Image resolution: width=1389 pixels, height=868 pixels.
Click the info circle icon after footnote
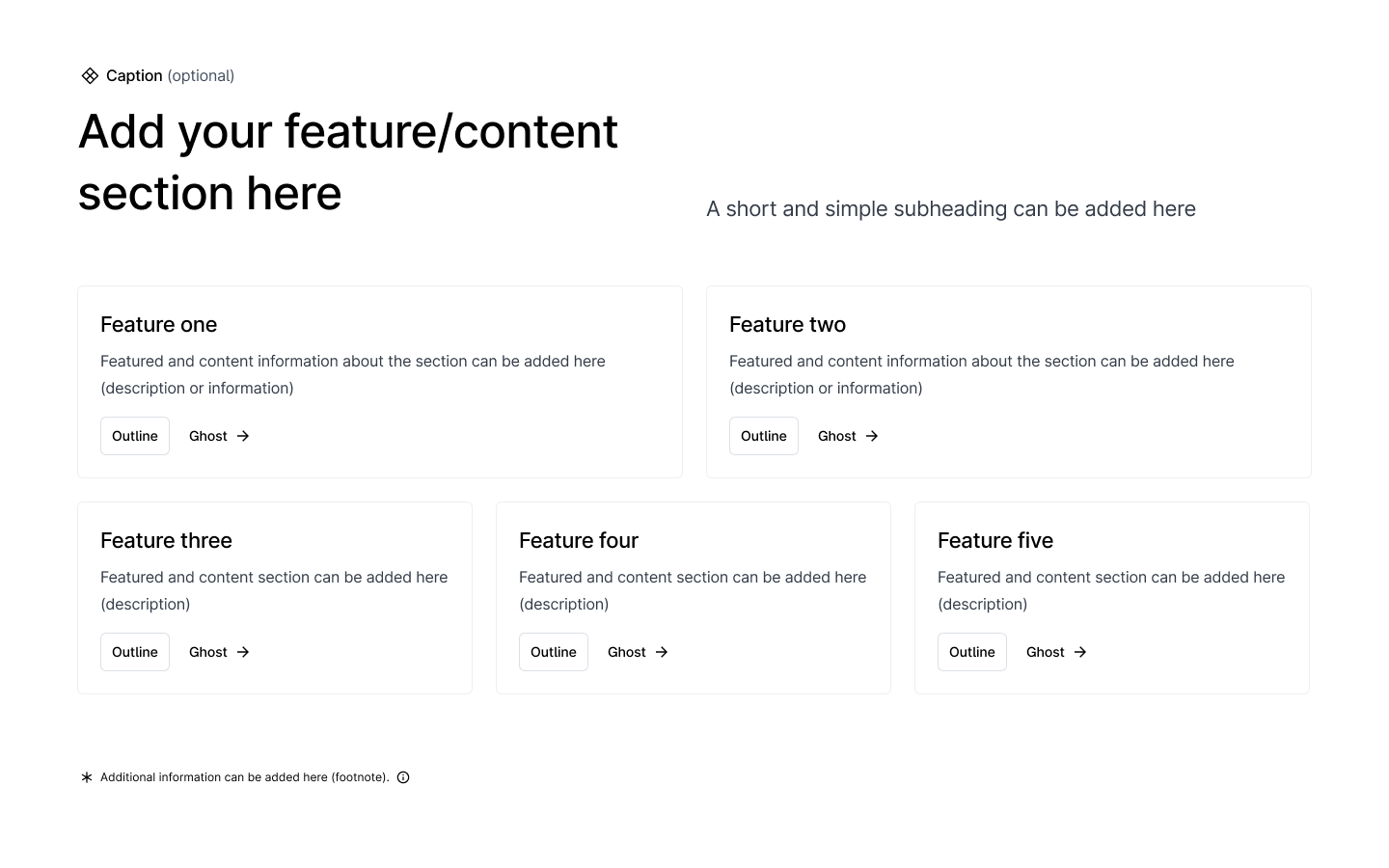[x=403, y=777]
